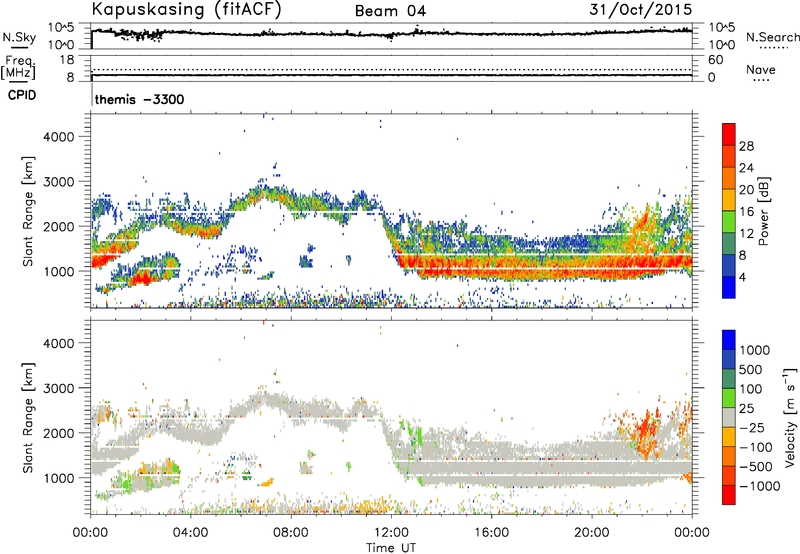Click the 16 label on the power colorbar
800x554 pixels.
tap(746, 212)
